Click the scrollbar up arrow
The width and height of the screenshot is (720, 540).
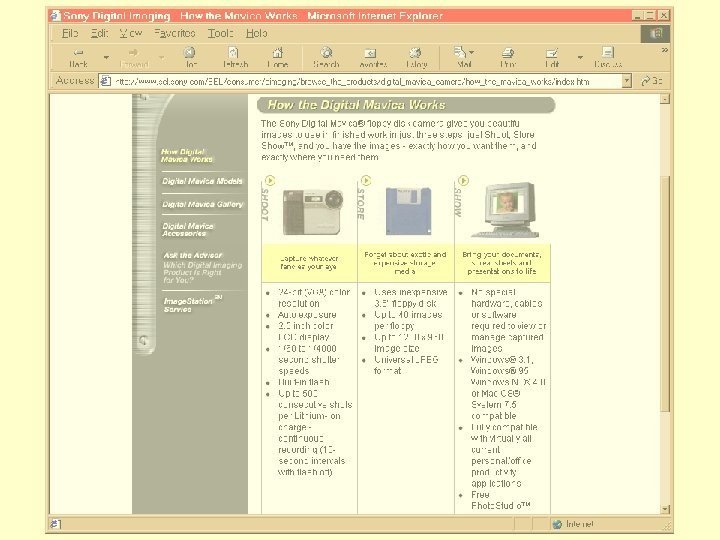coord(664,99)
